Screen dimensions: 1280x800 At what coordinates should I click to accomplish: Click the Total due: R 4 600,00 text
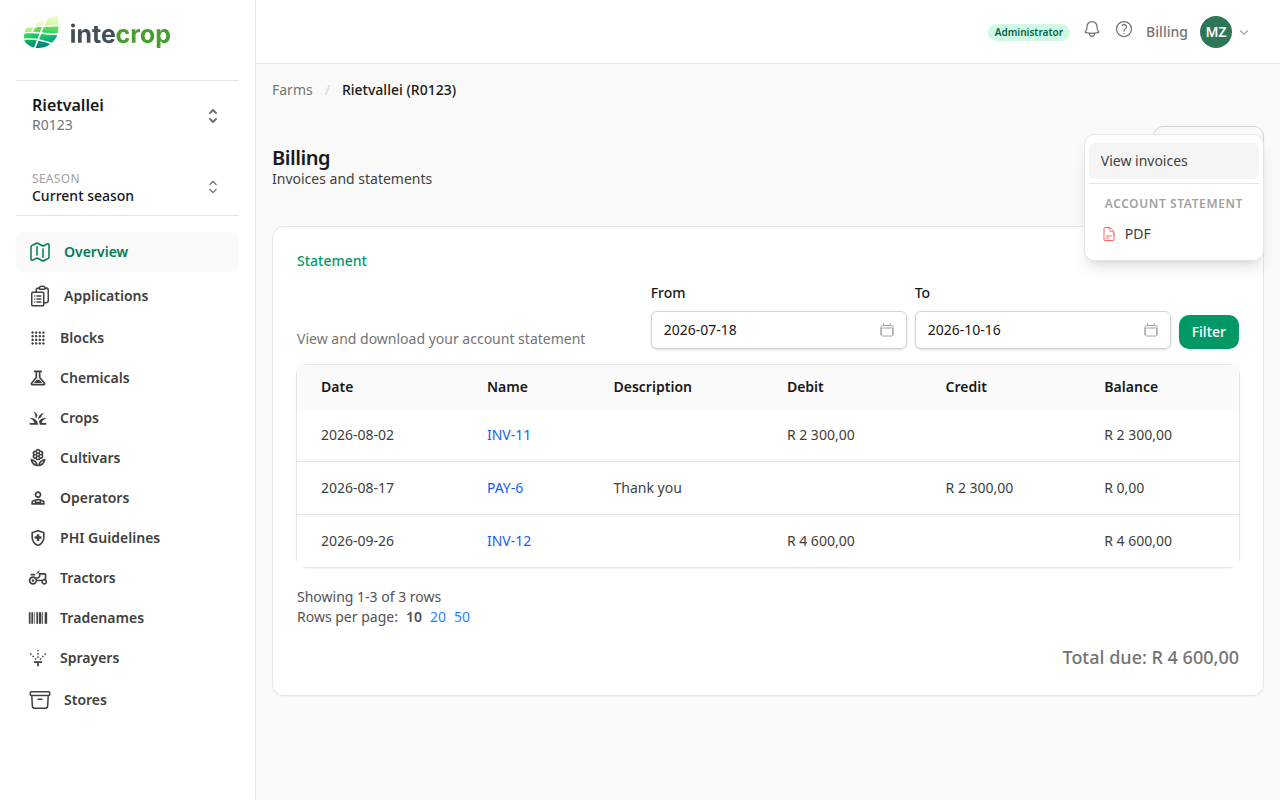tap(1150, 658)
